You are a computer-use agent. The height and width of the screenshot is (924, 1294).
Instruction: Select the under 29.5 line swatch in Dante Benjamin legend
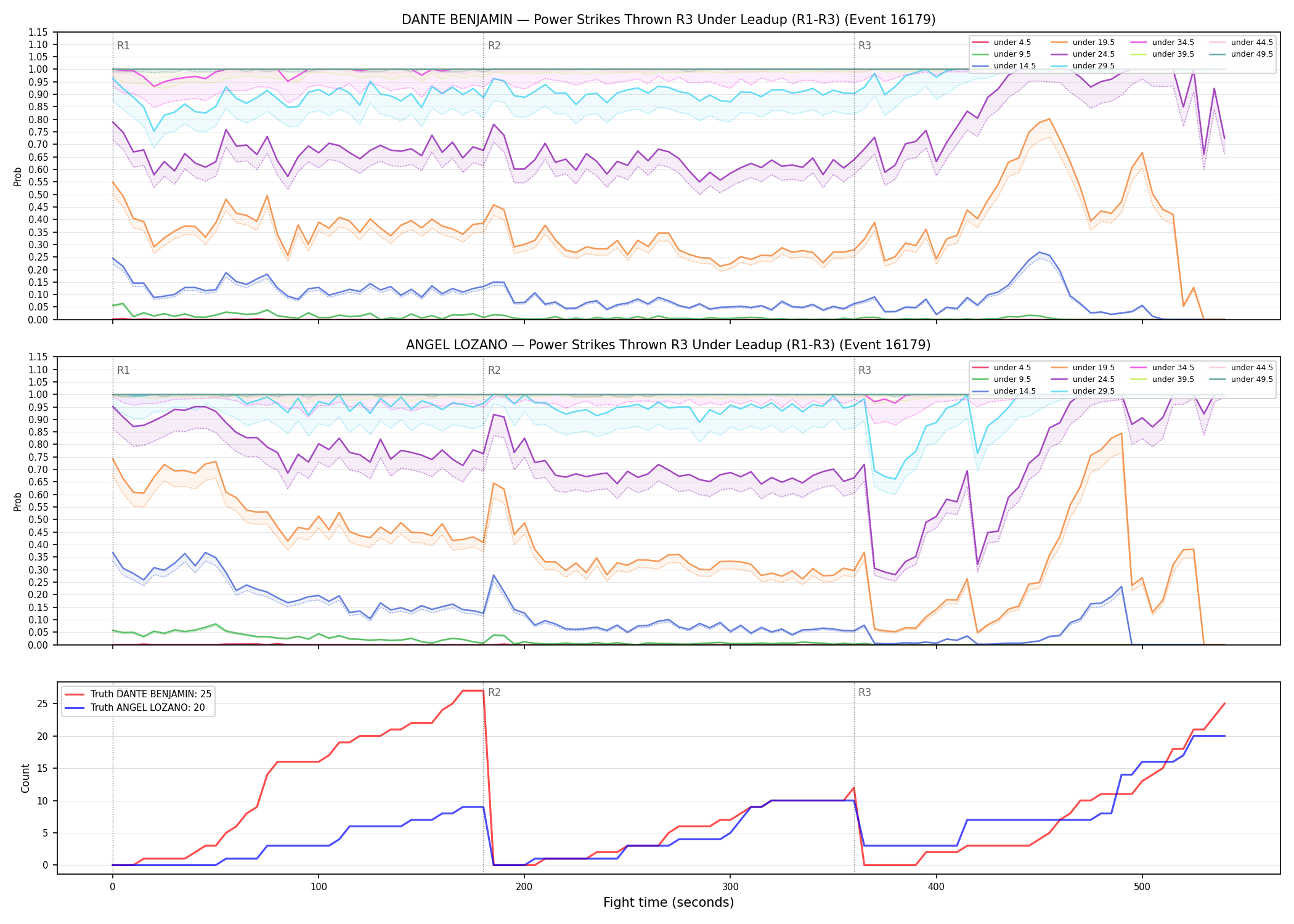[x=1059, y=66]
